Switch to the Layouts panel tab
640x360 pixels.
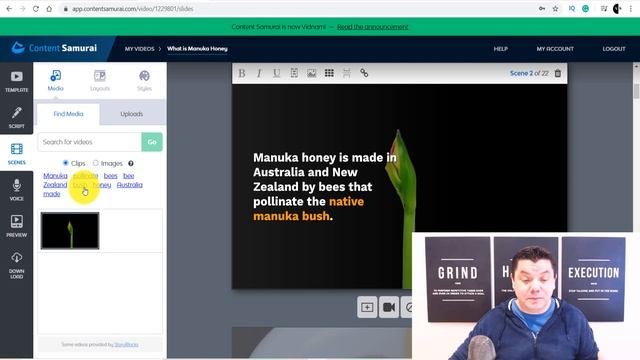[100, 80]
